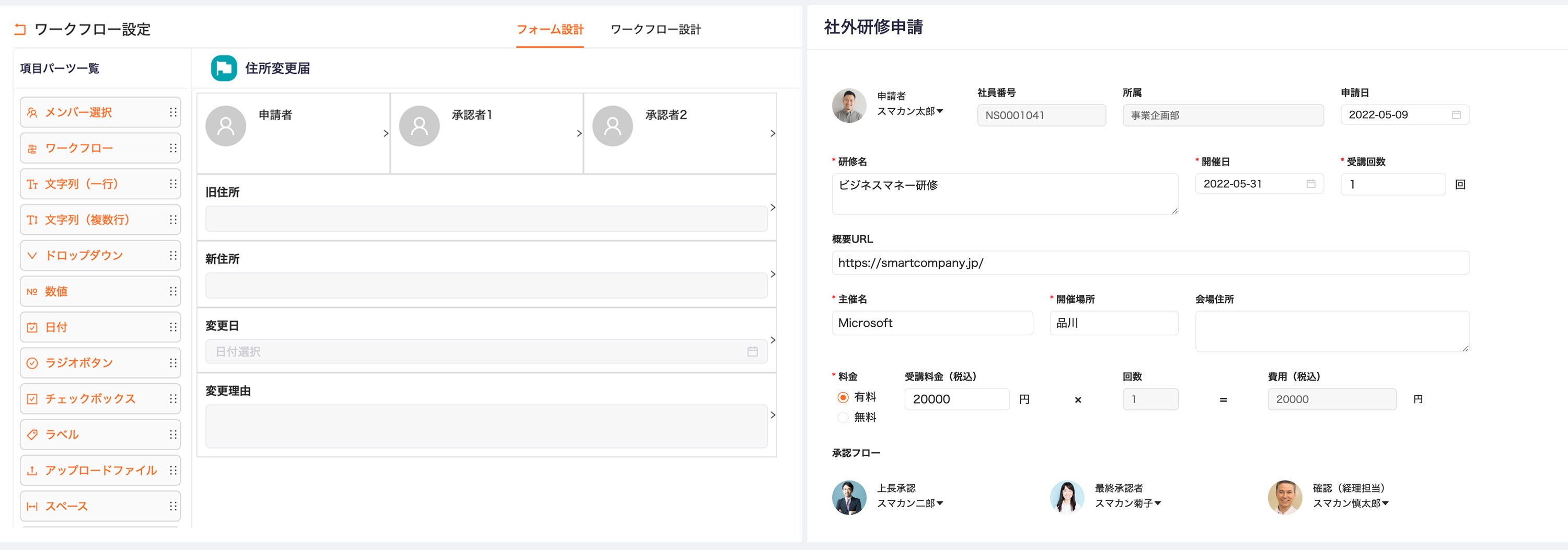Switch to the フォーム設計 tab
Viewport: 1568px width, 550px height.
[550, 29]
